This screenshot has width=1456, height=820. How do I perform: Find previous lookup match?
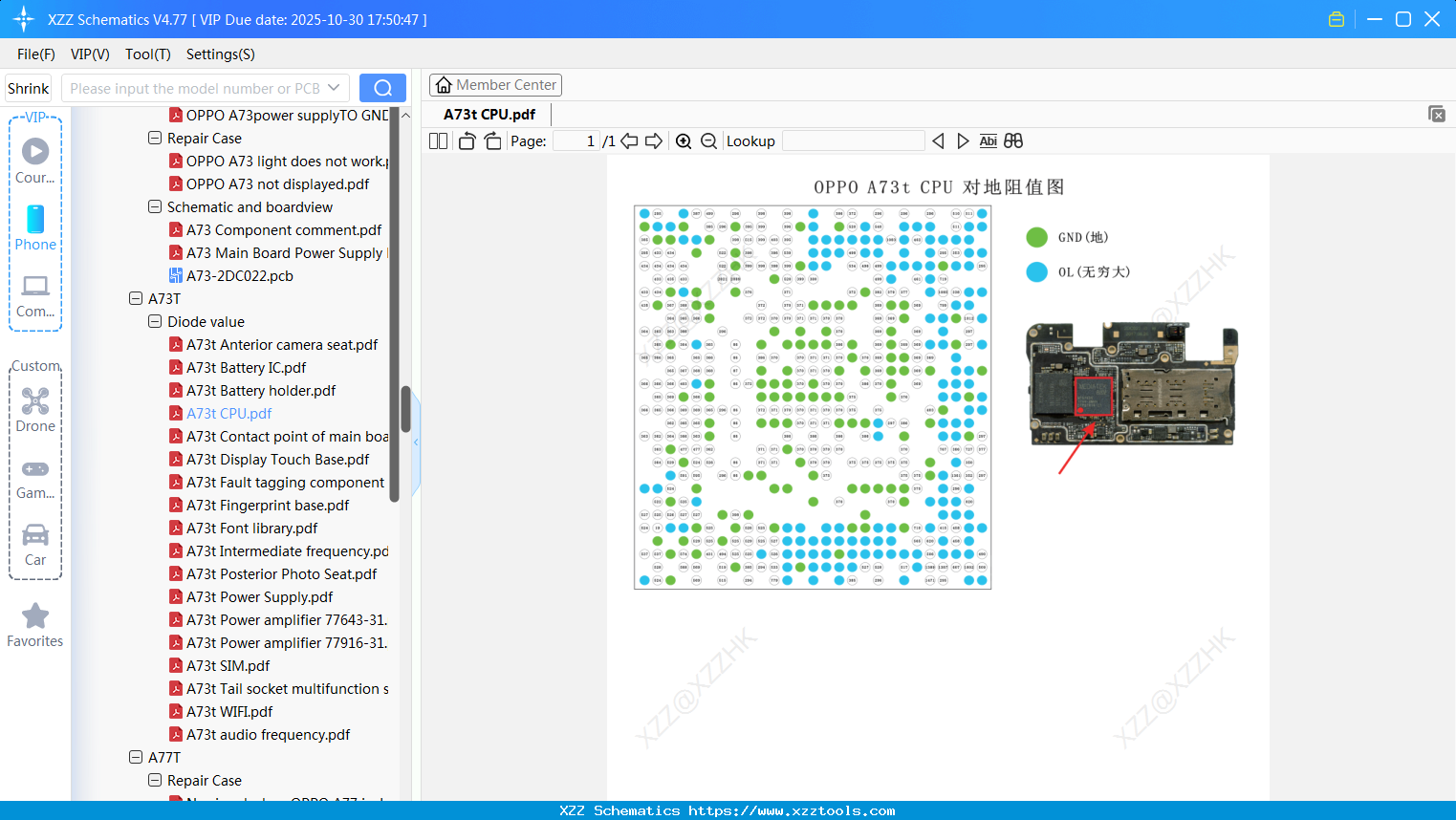tap(938, 141)
